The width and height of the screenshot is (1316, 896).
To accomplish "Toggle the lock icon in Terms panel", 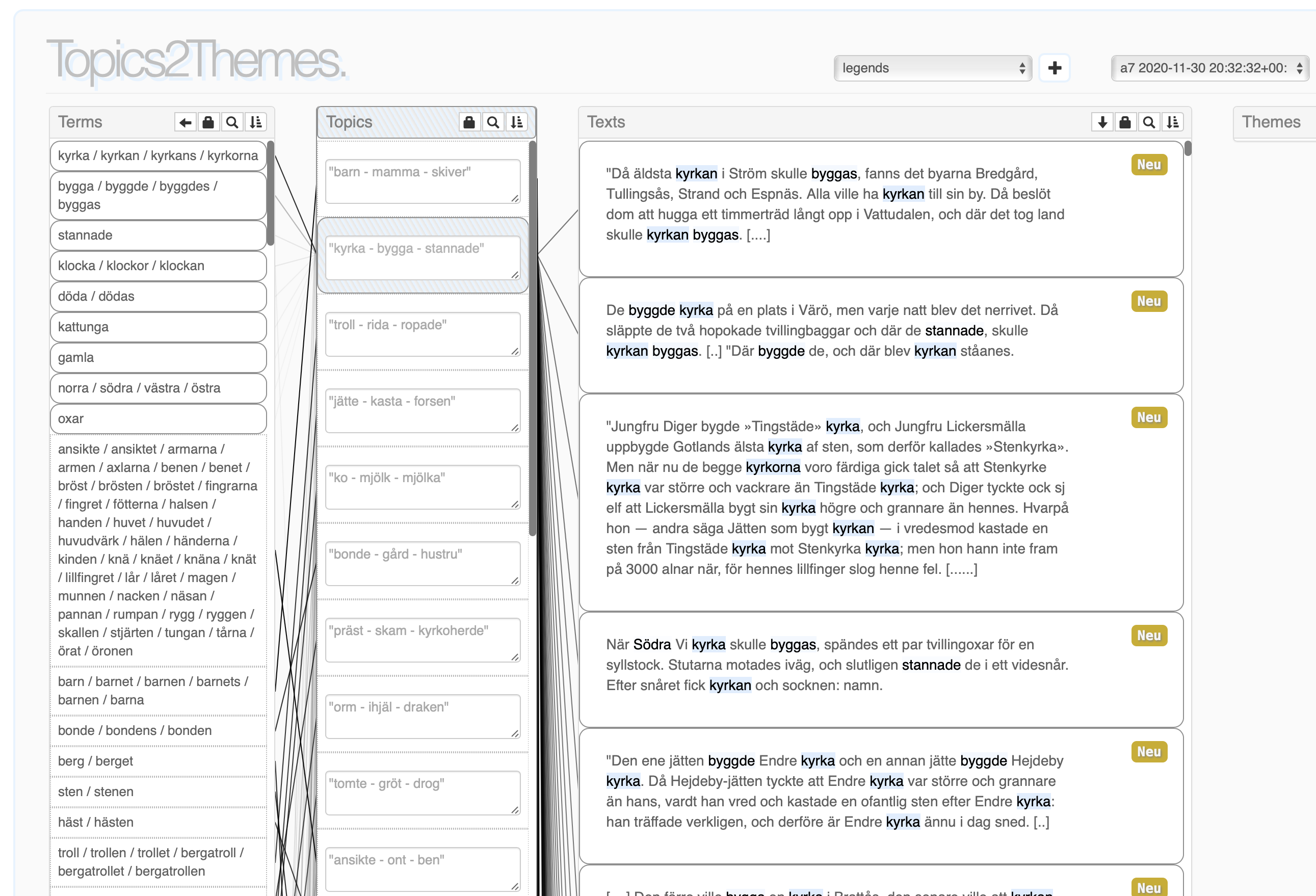I will tap(208, 122).
